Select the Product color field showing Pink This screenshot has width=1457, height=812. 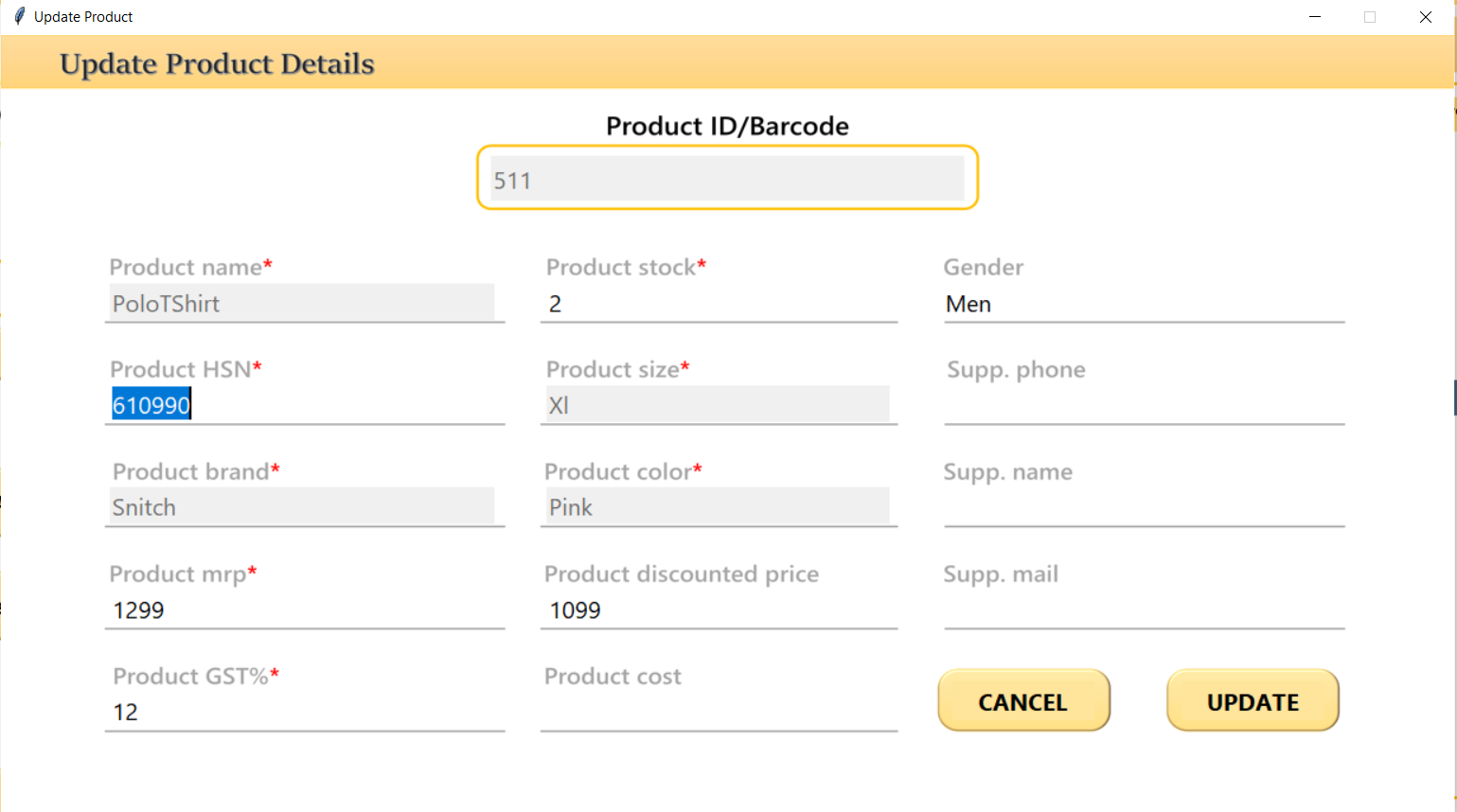(x=718, y=507)
